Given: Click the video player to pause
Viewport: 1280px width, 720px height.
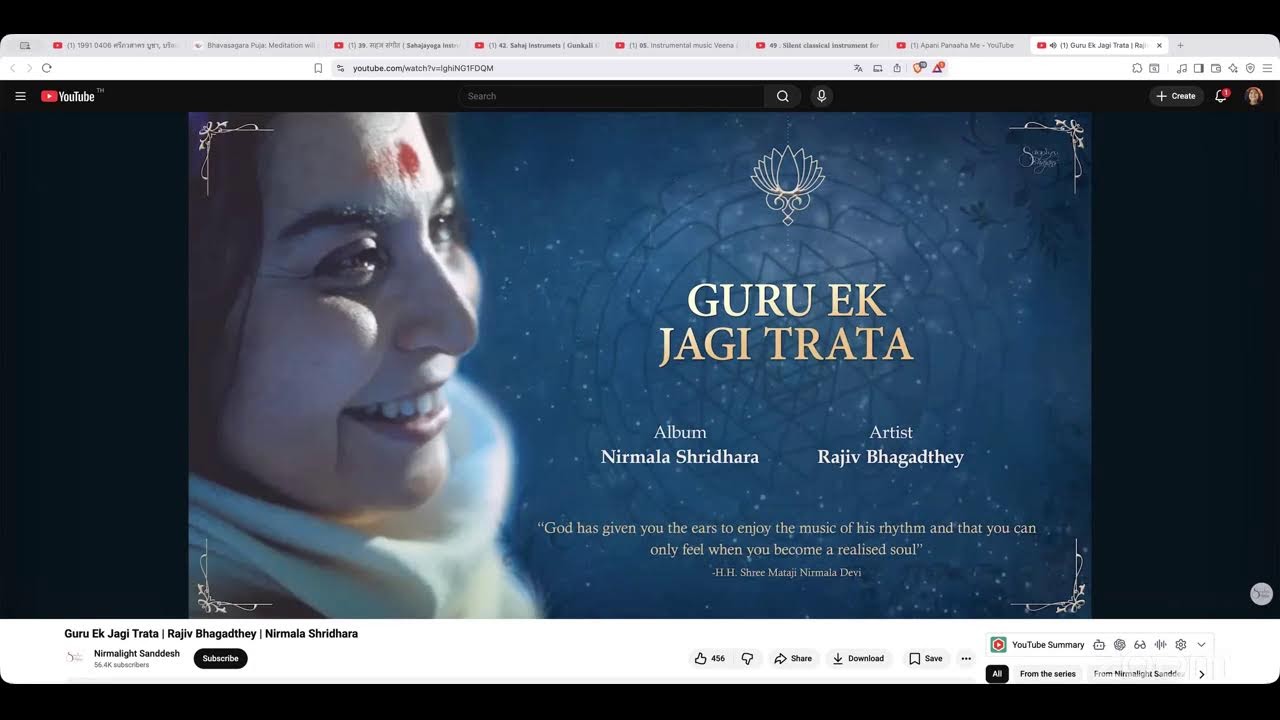Looking at the screenshot, I should pyautogui.click(x=639, y=365).
